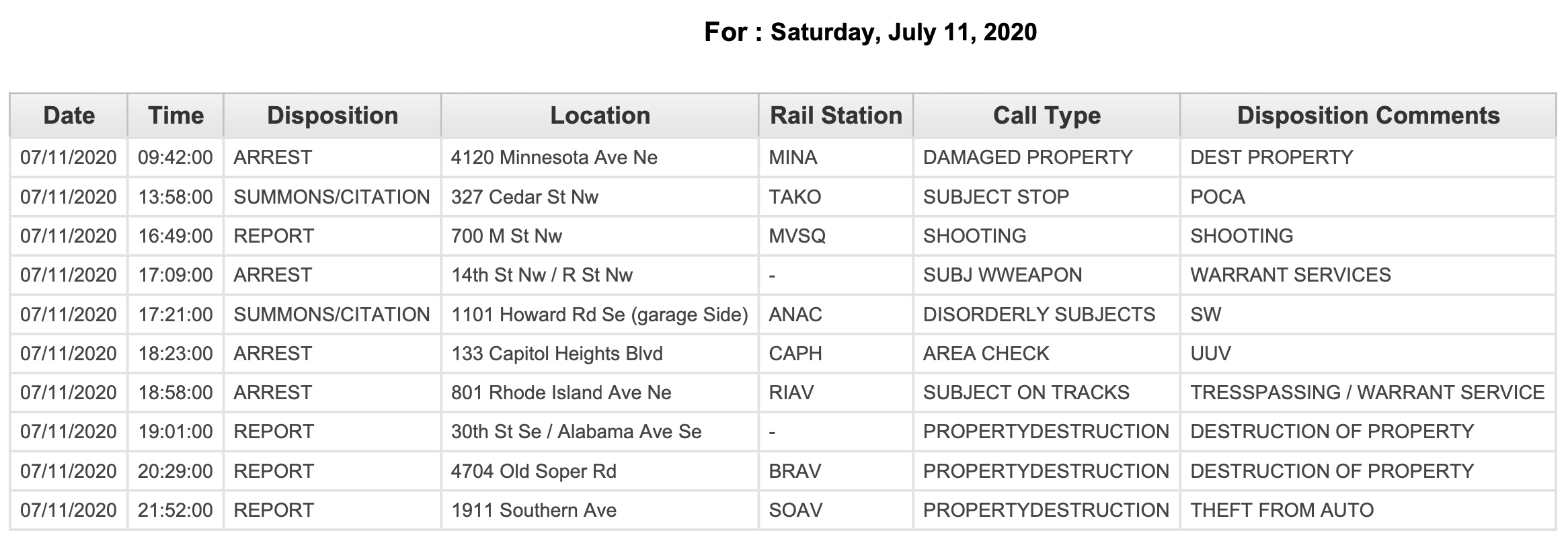Select the THEFT FROM AUTO comment cell
The width and height of the screenshot is (1568, 539).
coord(1368,510)
